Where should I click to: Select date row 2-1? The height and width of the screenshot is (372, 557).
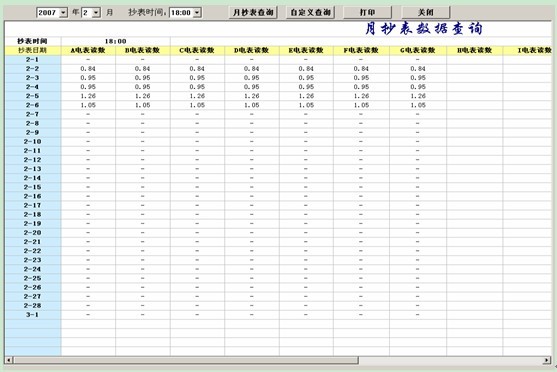(x=33, y=60)
